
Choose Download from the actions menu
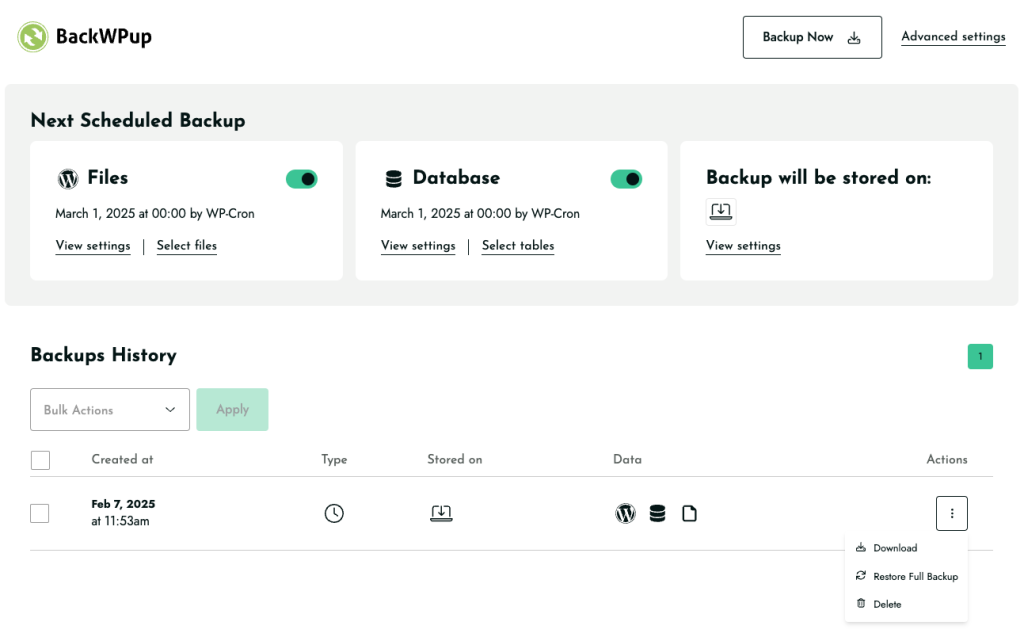896,548
